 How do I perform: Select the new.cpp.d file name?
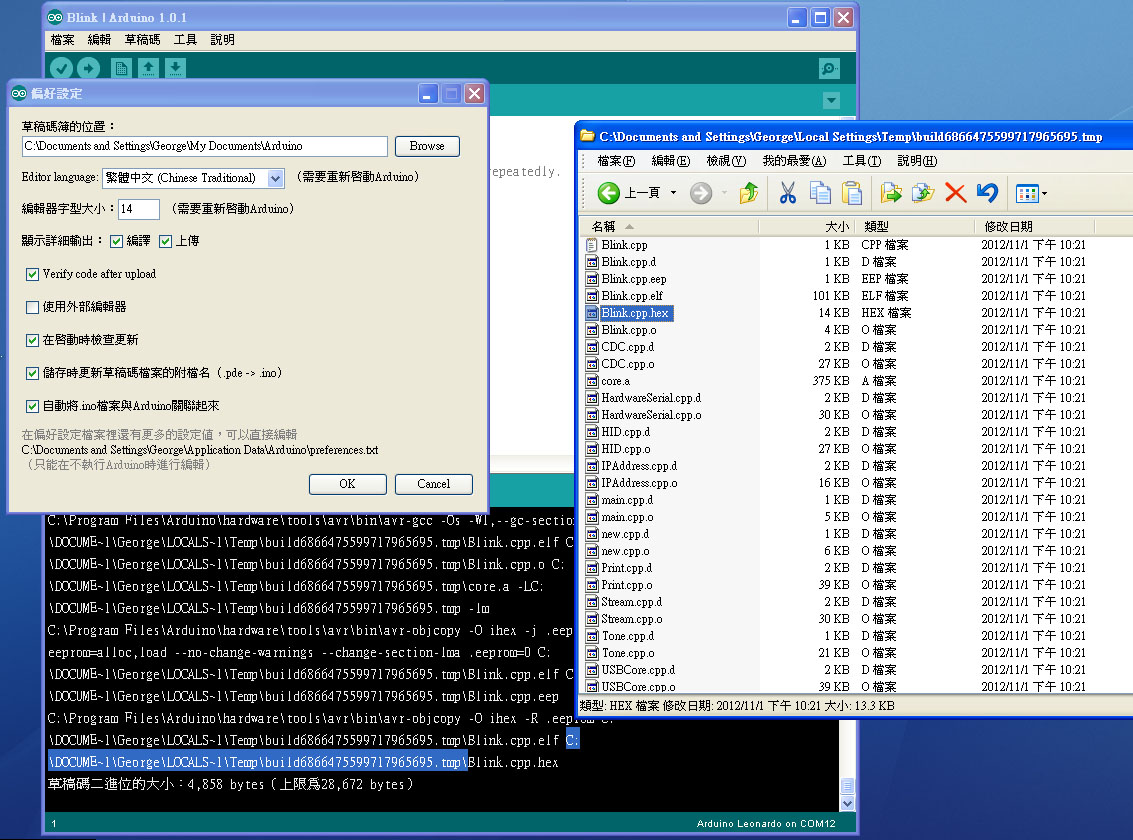(625, 534)
